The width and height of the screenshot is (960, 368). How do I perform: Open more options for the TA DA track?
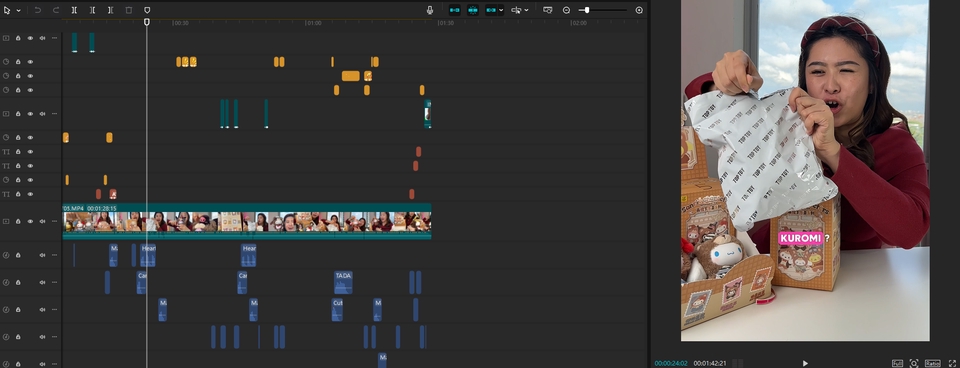pyautogui.click(x=54, y=282)
